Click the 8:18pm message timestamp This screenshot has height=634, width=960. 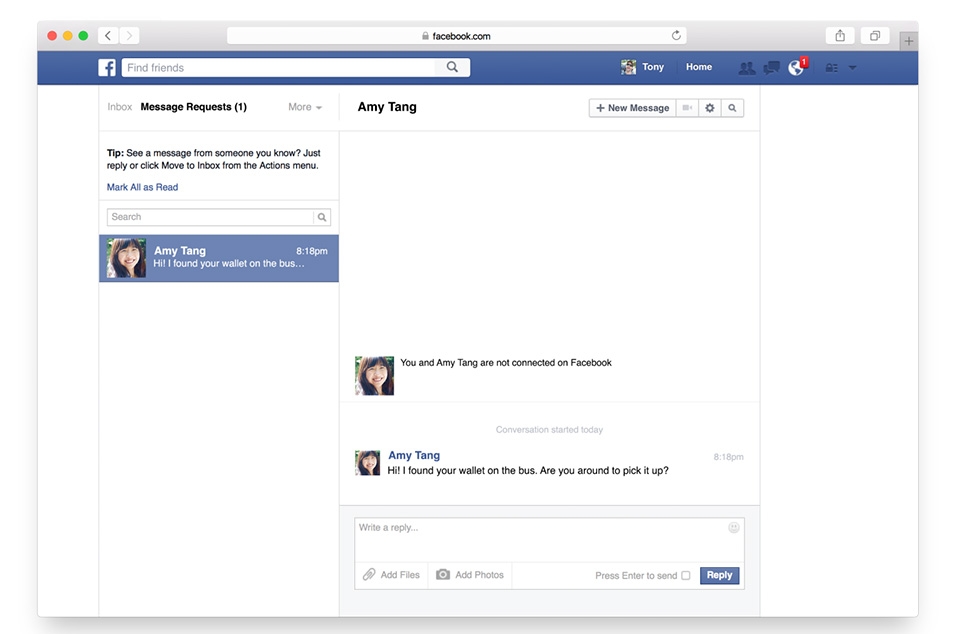point(728,457)
